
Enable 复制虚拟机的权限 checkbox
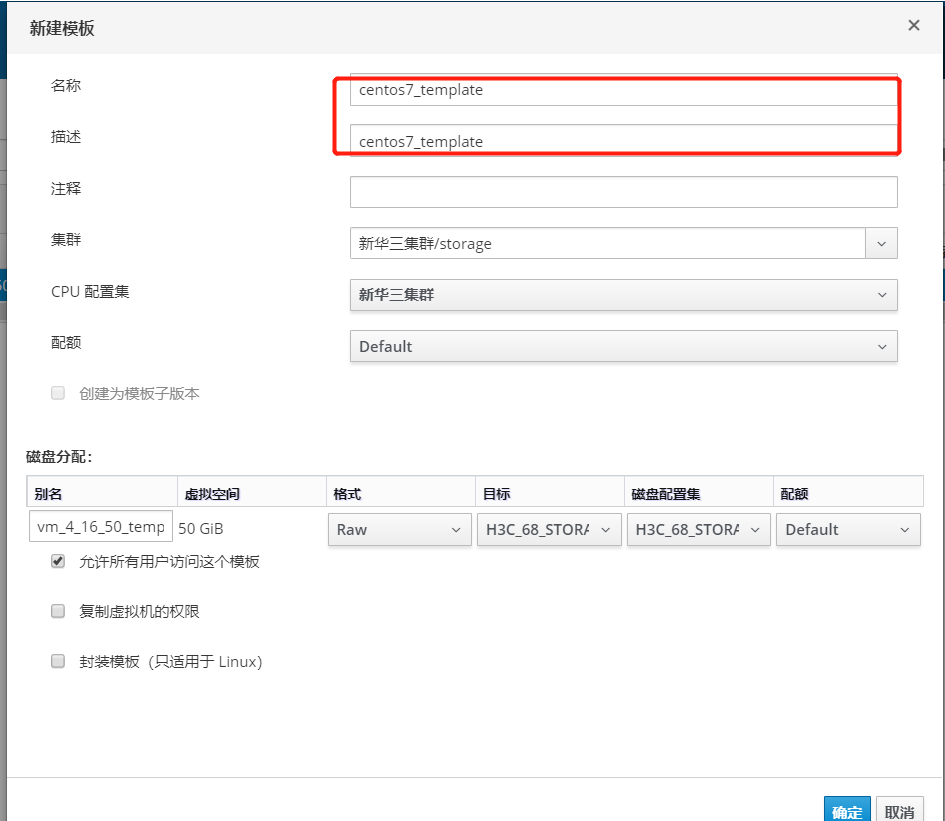click(x=58, y=611)
